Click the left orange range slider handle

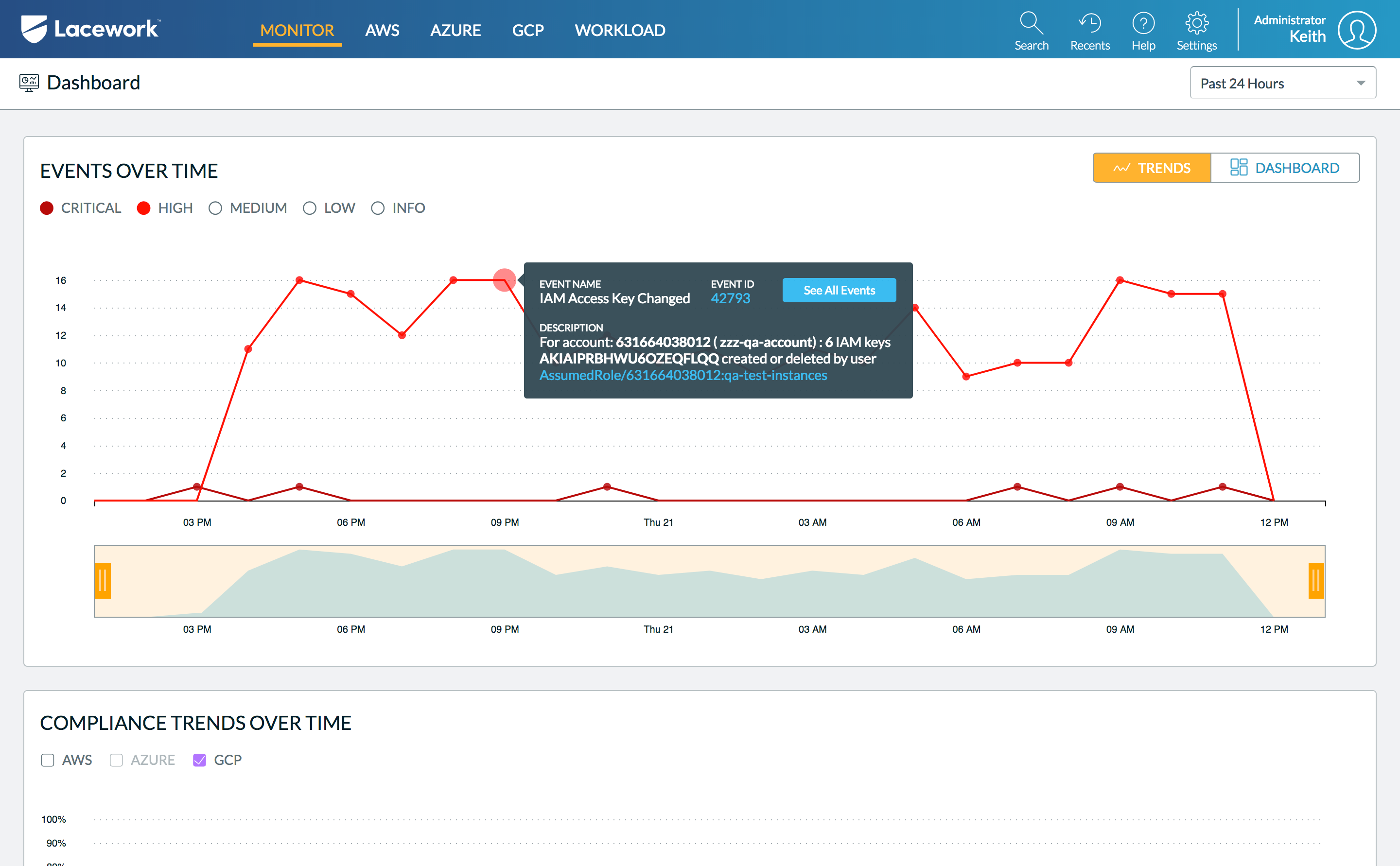pos(103,581)
